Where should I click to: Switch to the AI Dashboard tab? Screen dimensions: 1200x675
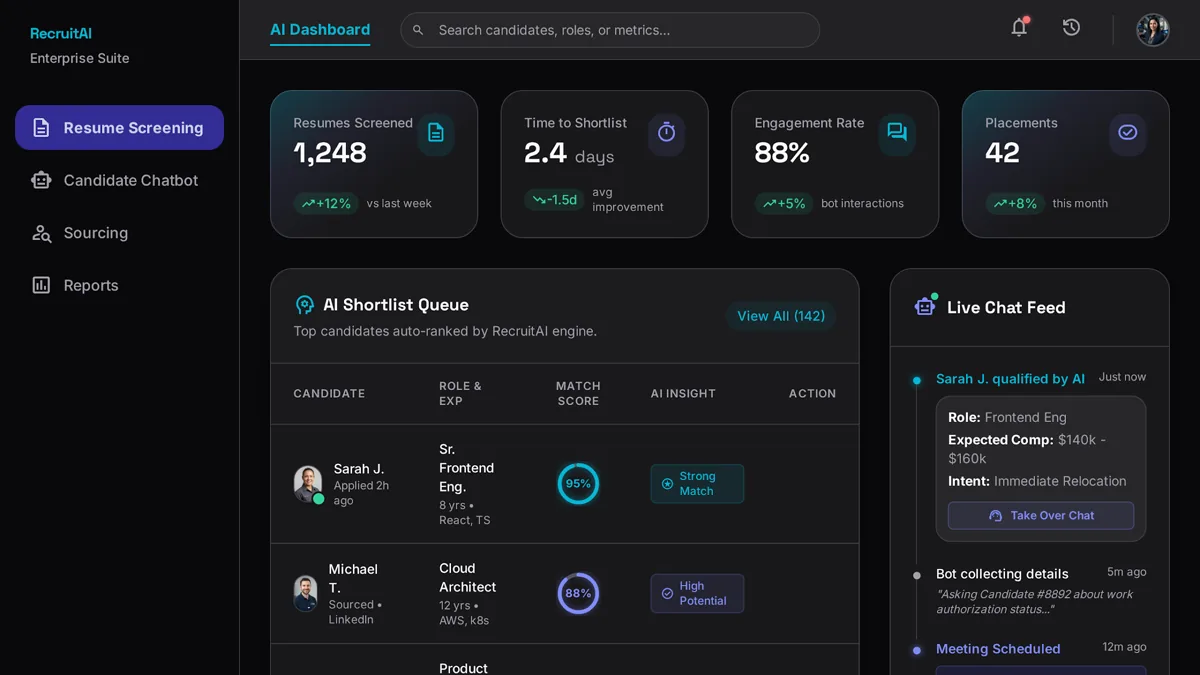tap(320, 30)
